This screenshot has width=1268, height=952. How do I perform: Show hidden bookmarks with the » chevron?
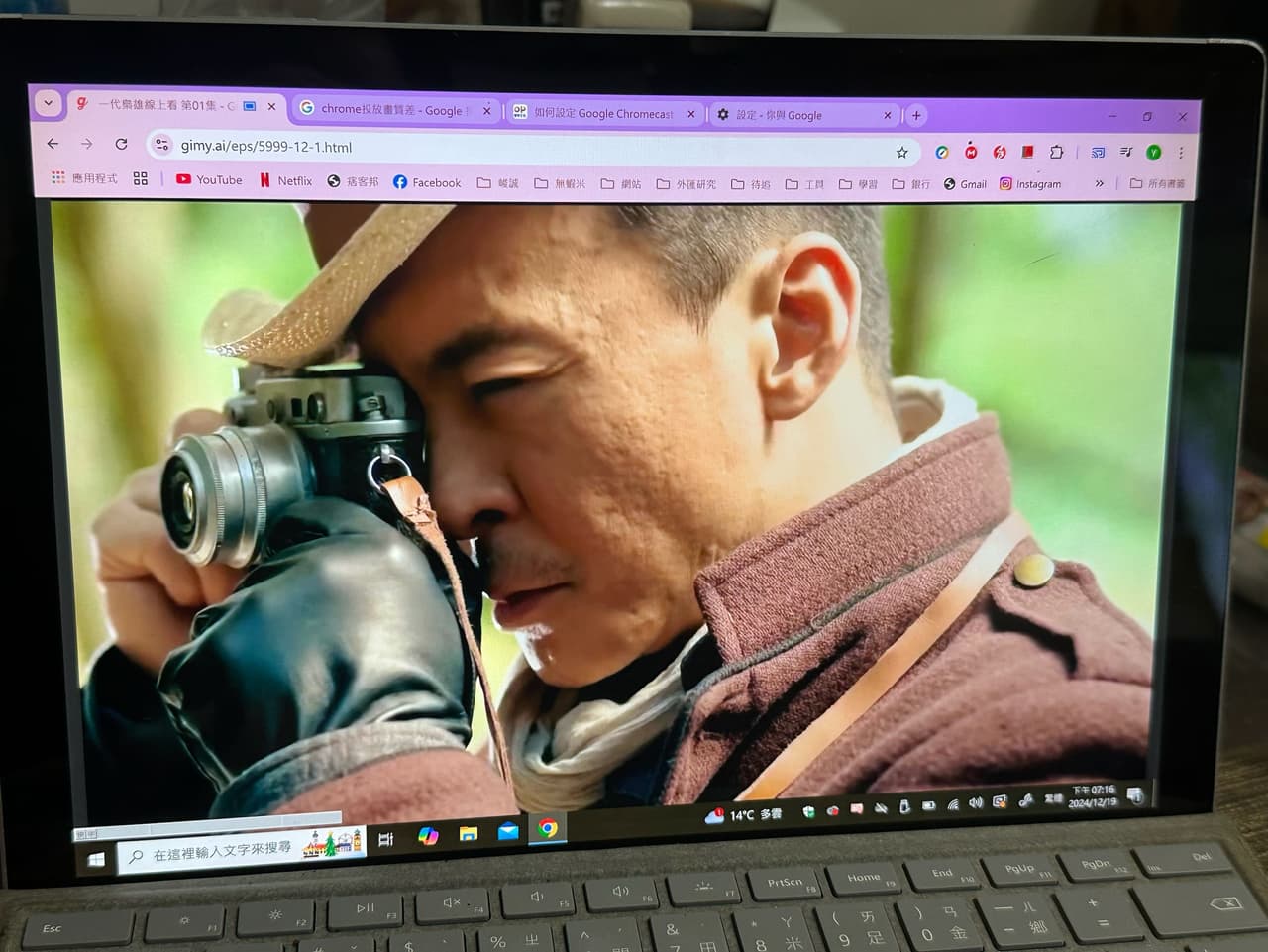point(1099,183)
